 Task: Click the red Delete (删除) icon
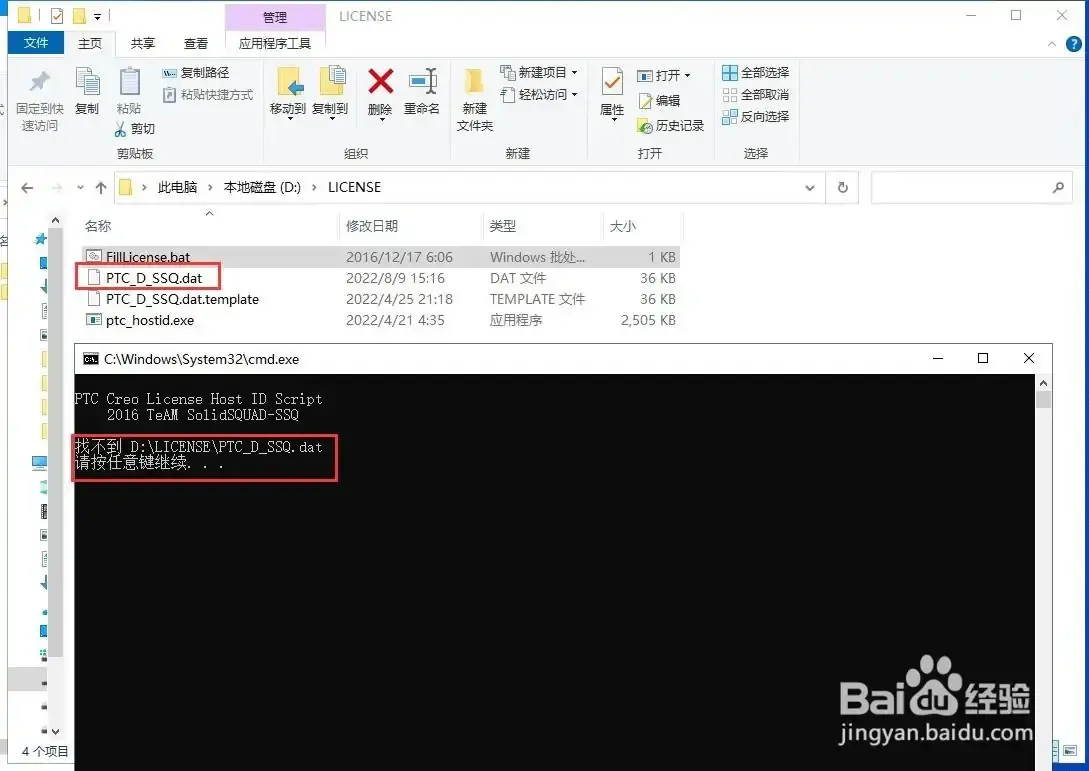[x=380, y=82]
